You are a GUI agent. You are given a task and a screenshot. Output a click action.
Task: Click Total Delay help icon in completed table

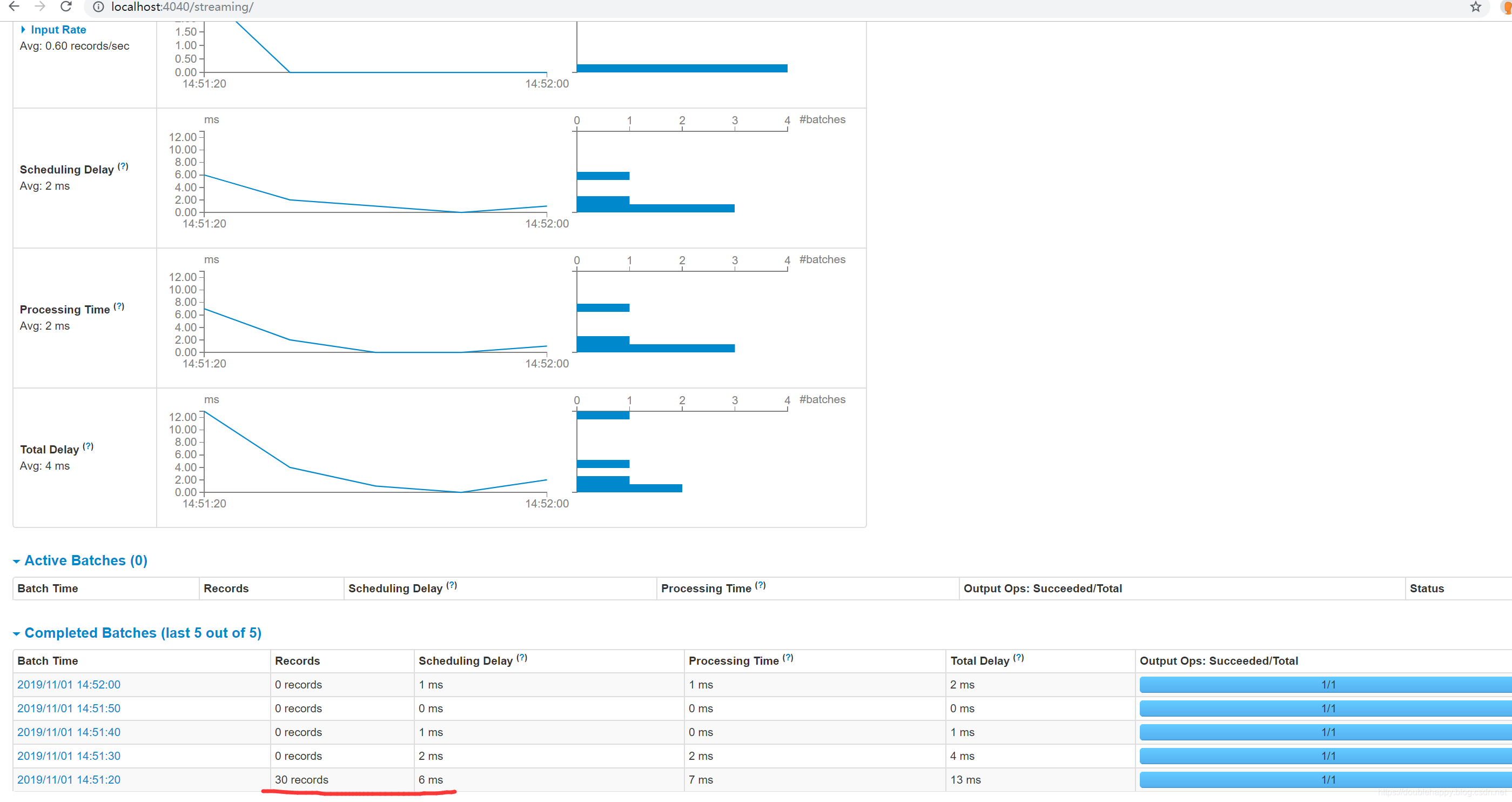(x=1018, y=658)
